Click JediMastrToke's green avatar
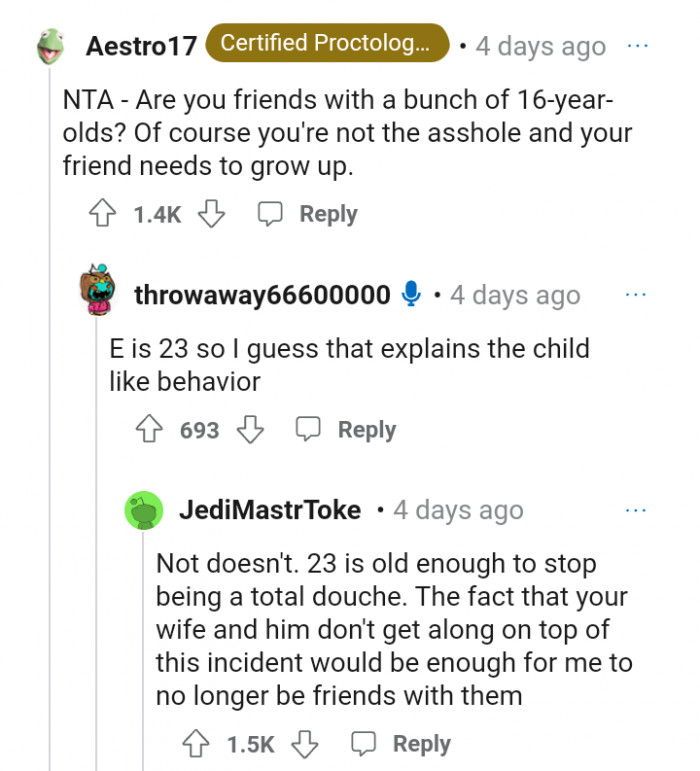The height and width of the screenshot is (771, 700). coord(144,510)
